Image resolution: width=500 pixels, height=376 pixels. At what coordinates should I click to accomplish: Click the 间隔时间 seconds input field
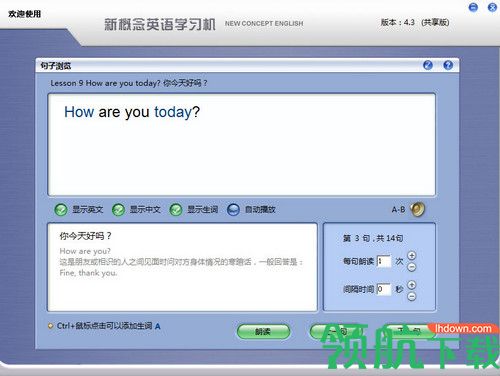coord(383,289)
